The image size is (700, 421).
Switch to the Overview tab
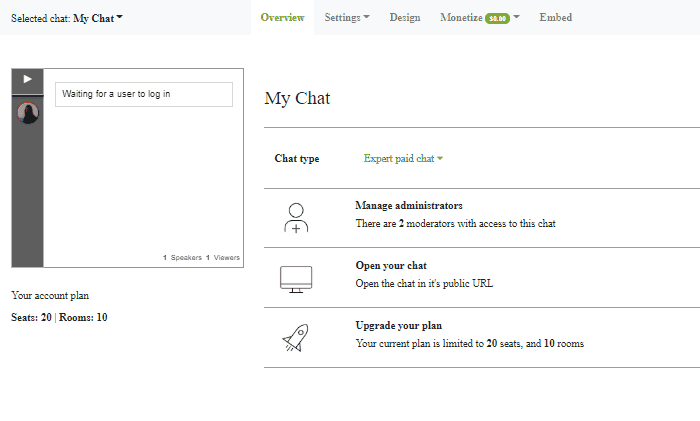pos(282,18)
